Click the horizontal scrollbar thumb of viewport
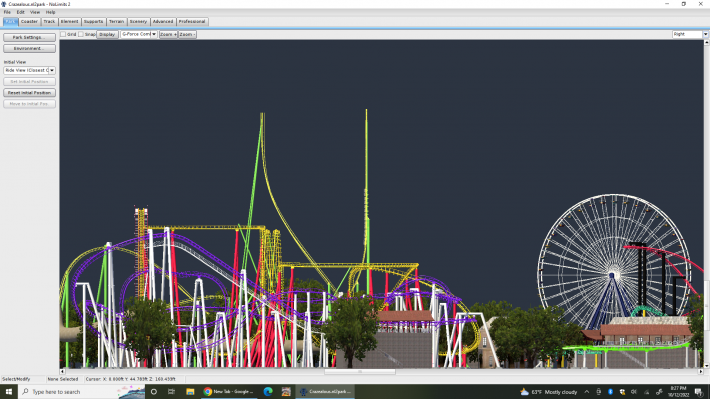This screenshot has height=399, width=710. 360,371
